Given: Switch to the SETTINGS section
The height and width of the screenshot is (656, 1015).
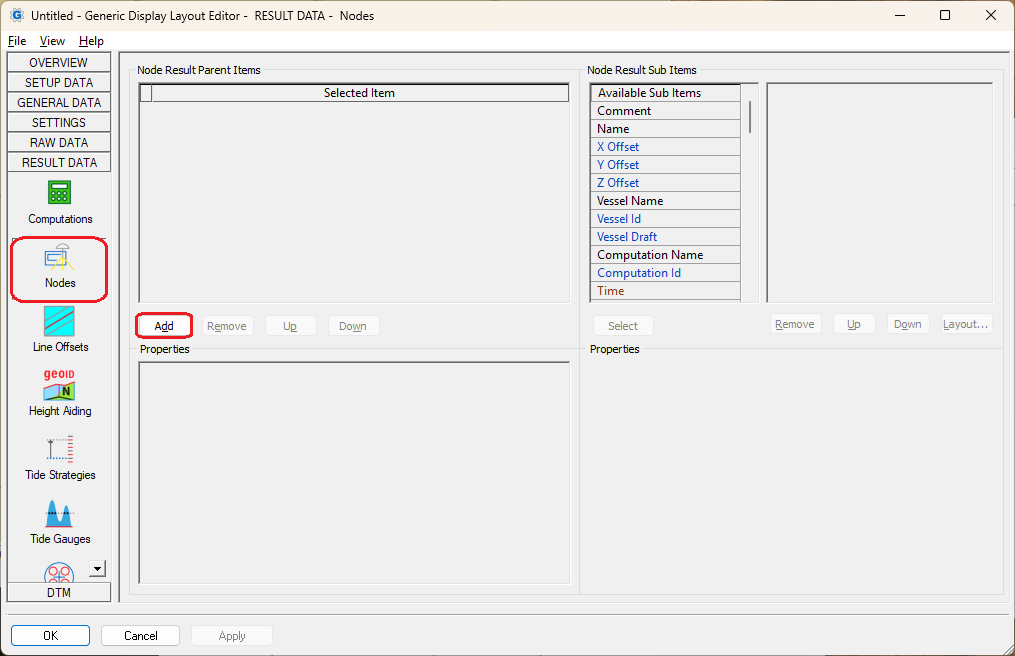Looking at the screenshot, I should [x=59, y=122].
